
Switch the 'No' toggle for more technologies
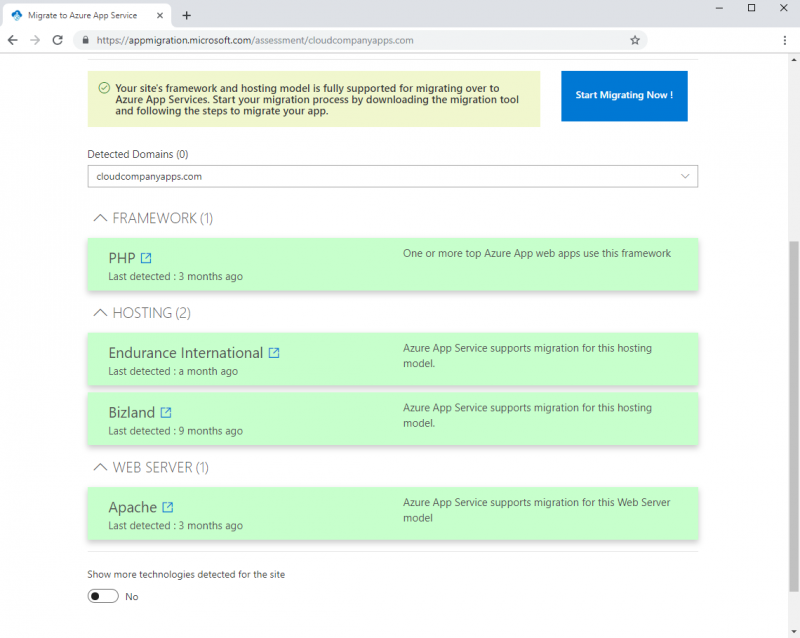click(103, 596)
